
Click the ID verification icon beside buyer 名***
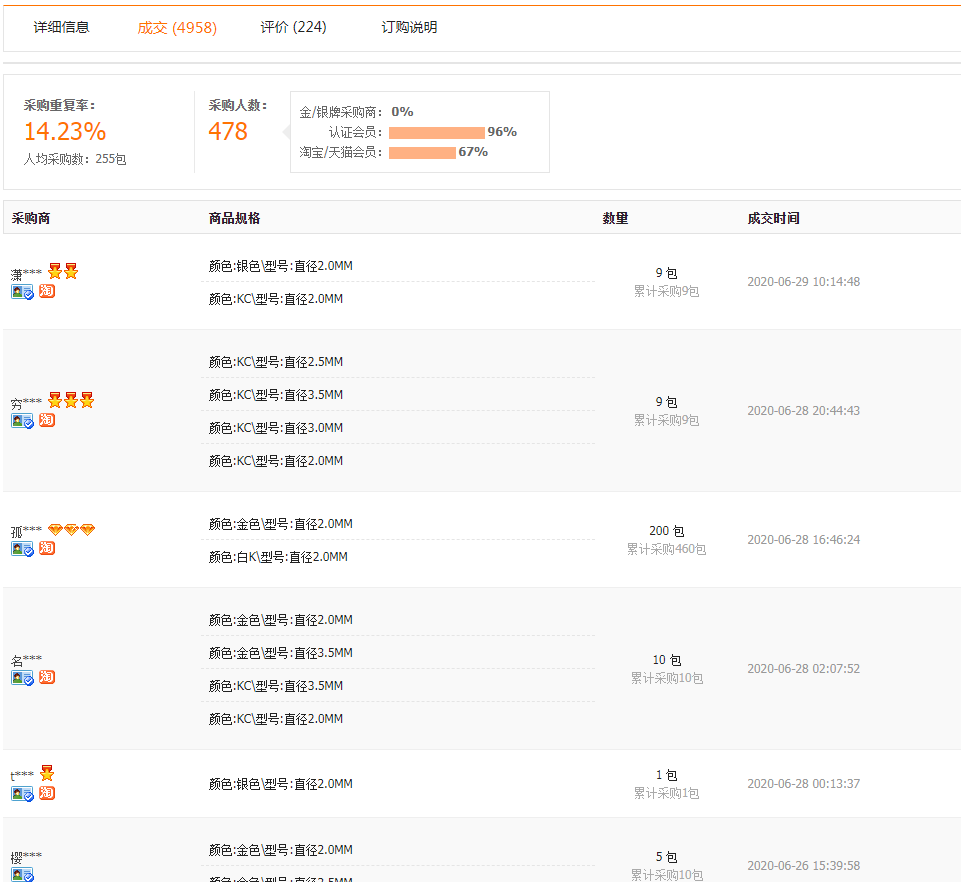tap(21, 677)
